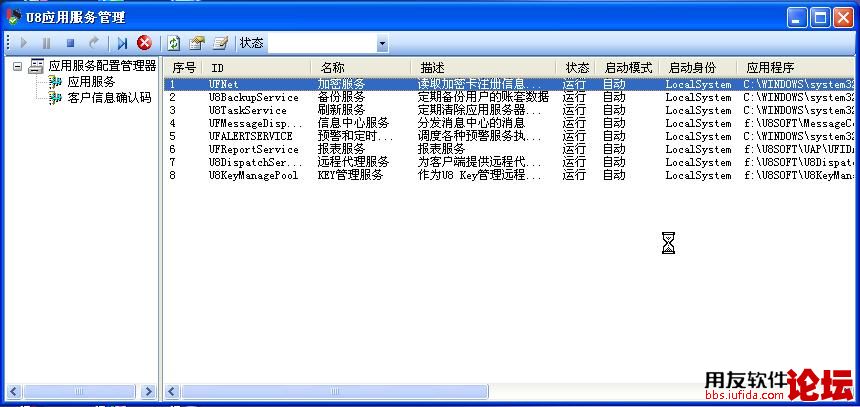Click the service list horizontal scrollbar thumb
860x407 pixels.
(335, 392)
